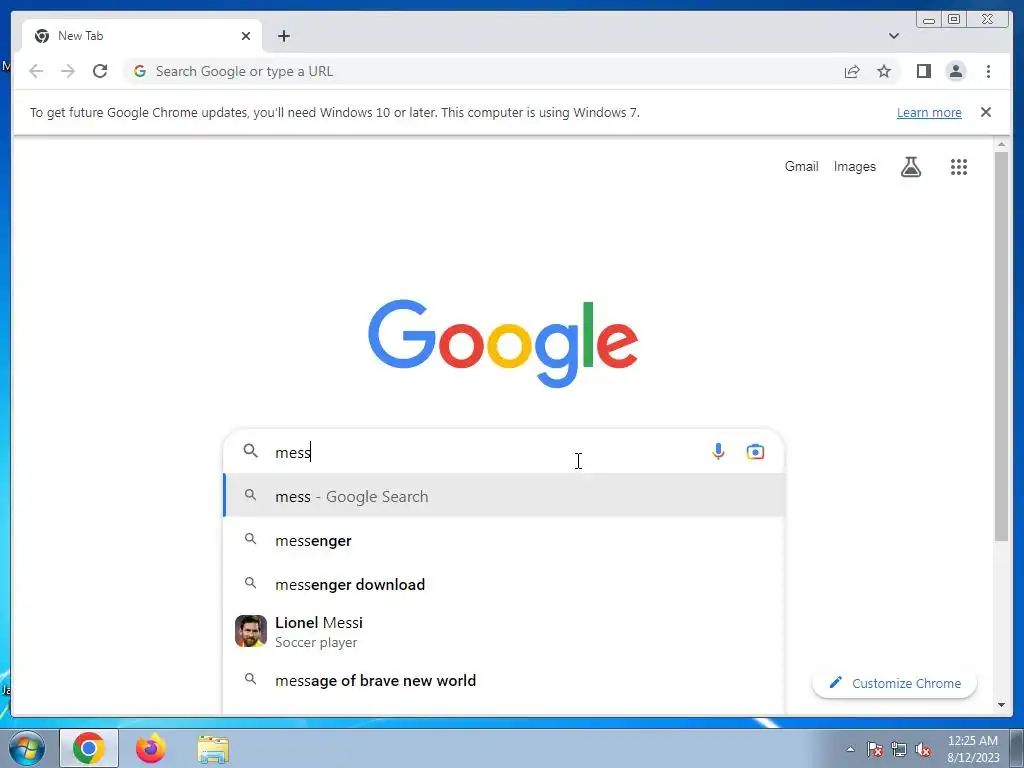The height and width of the screenshot is (768, 1024).
Task: Open the Google apps grid
Action: point(958,167)
